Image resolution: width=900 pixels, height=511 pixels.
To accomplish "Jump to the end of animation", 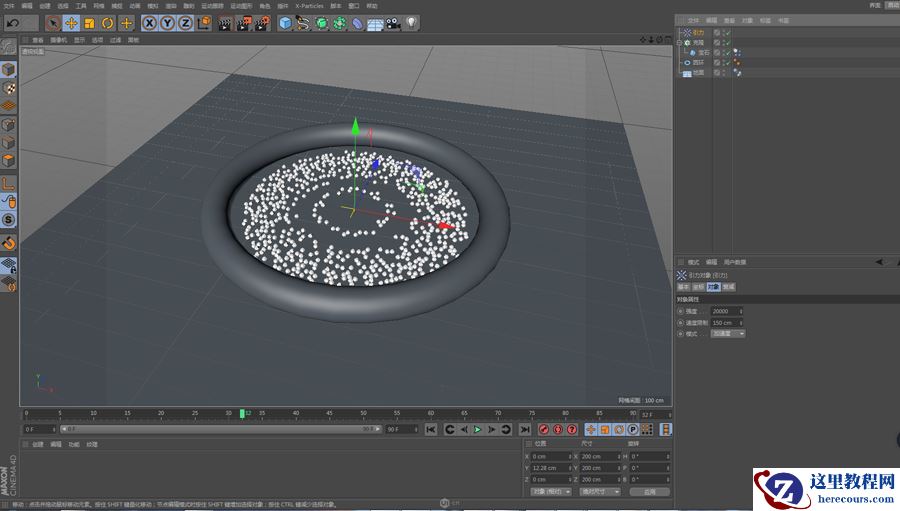I will click(x=525, y=429).
